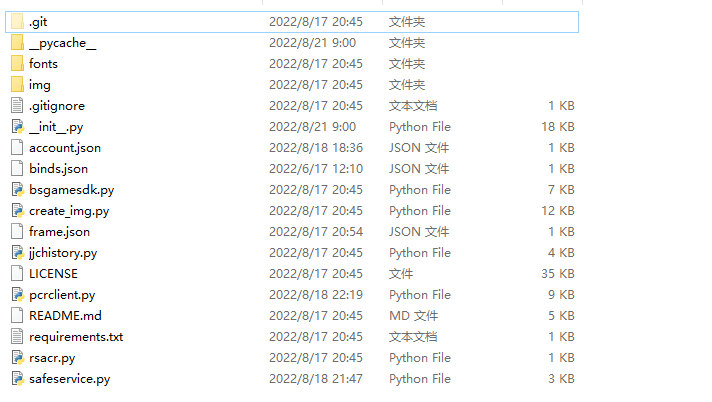Click the jjchistory.py Python icon
This screenshot has height=402, width=712.
17,253
